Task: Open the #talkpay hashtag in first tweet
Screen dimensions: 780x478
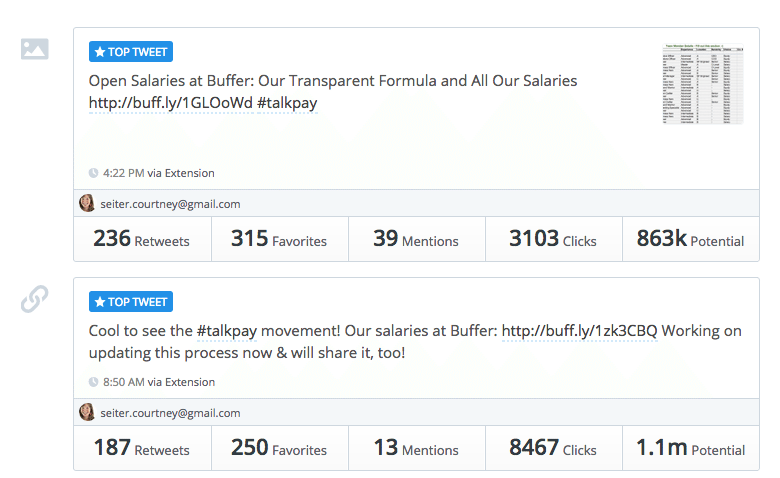Action: [288, 103]
